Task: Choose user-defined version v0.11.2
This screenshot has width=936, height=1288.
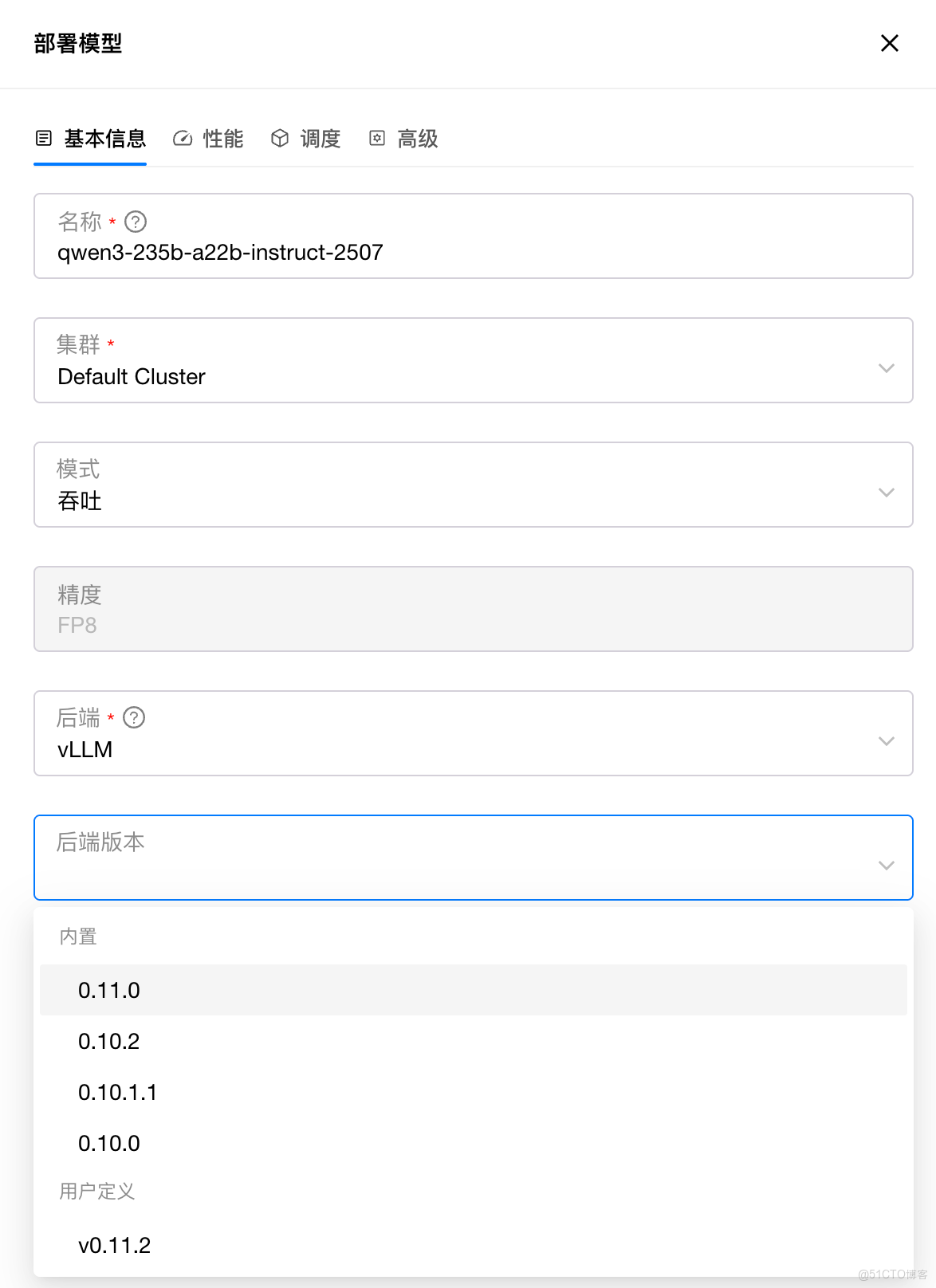Action: [x=115, y=1245]
